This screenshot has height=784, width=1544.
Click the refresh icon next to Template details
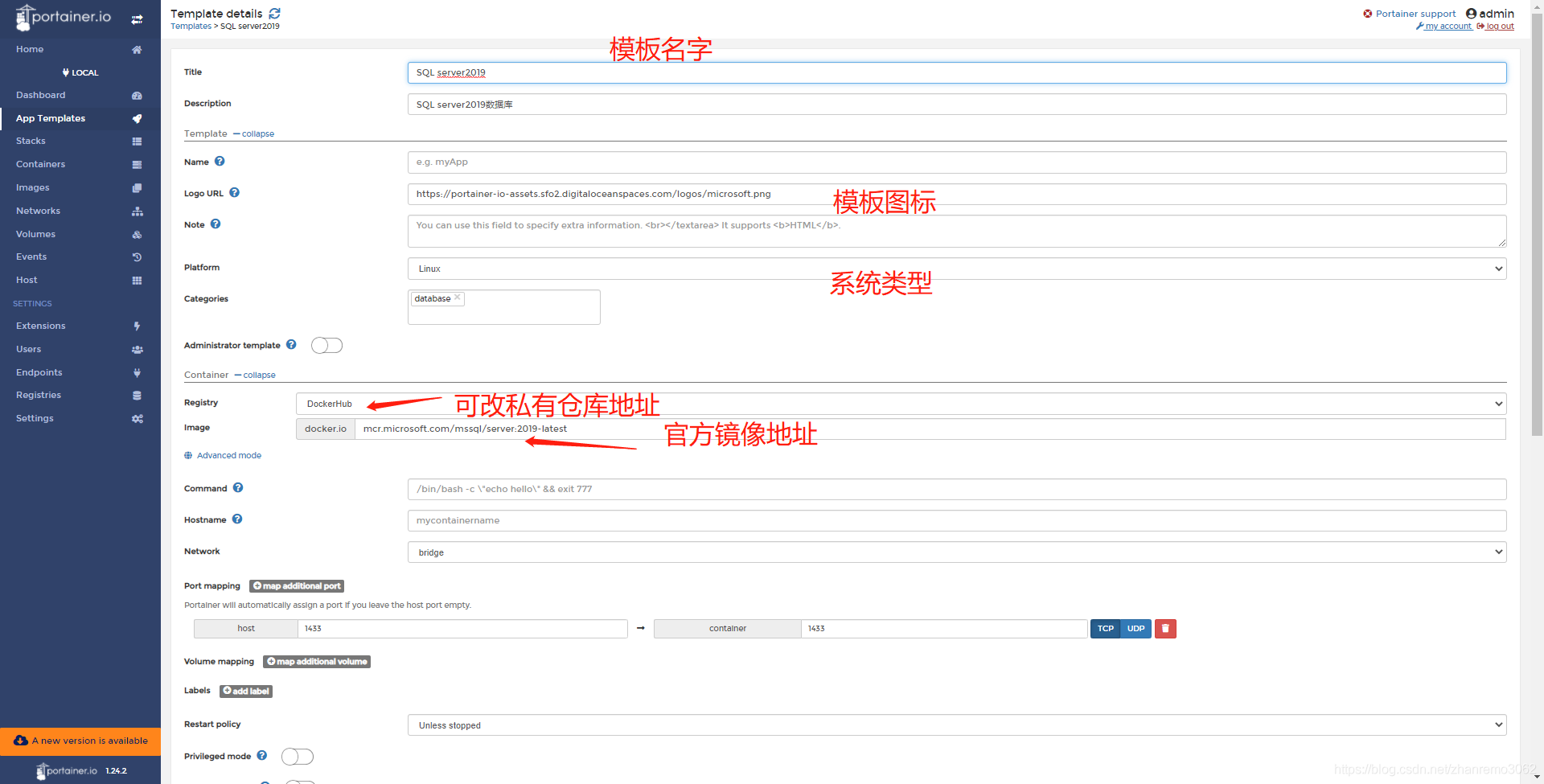(x=274, y=13)
